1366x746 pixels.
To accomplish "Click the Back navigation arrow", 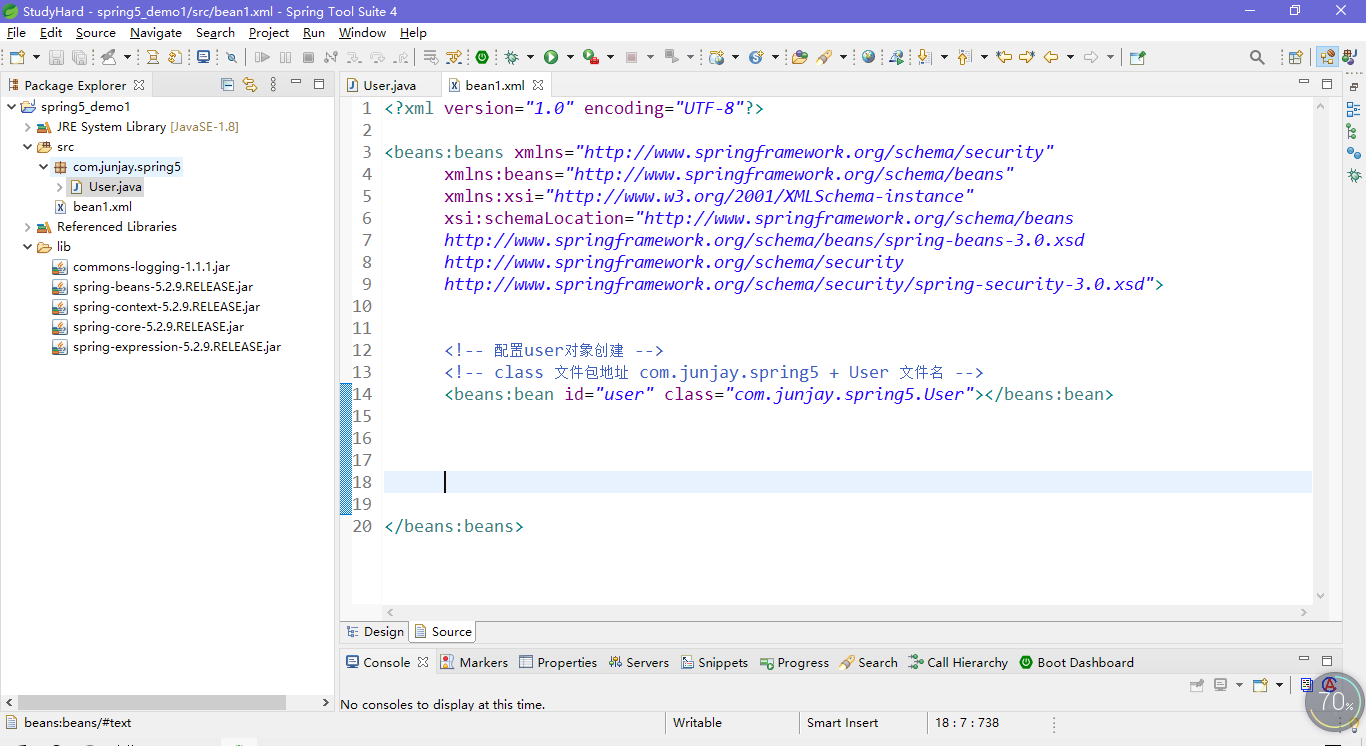I will [x=1051, y=57].
